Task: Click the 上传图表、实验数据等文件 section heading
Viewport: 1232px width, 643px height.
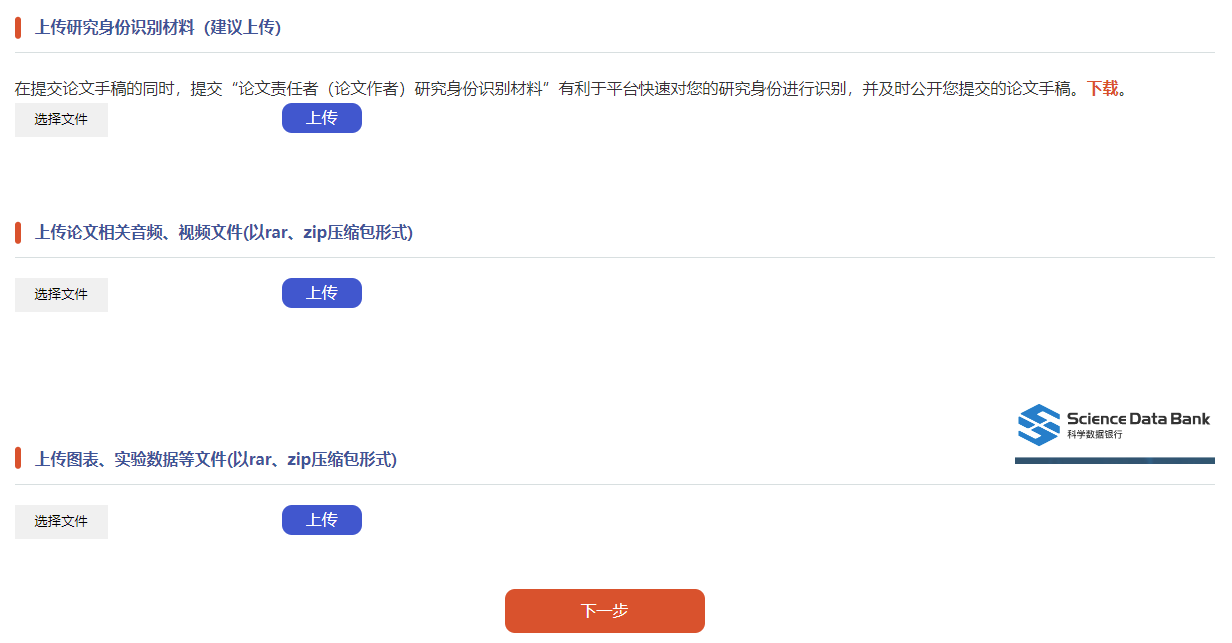Action: point(215,460)
